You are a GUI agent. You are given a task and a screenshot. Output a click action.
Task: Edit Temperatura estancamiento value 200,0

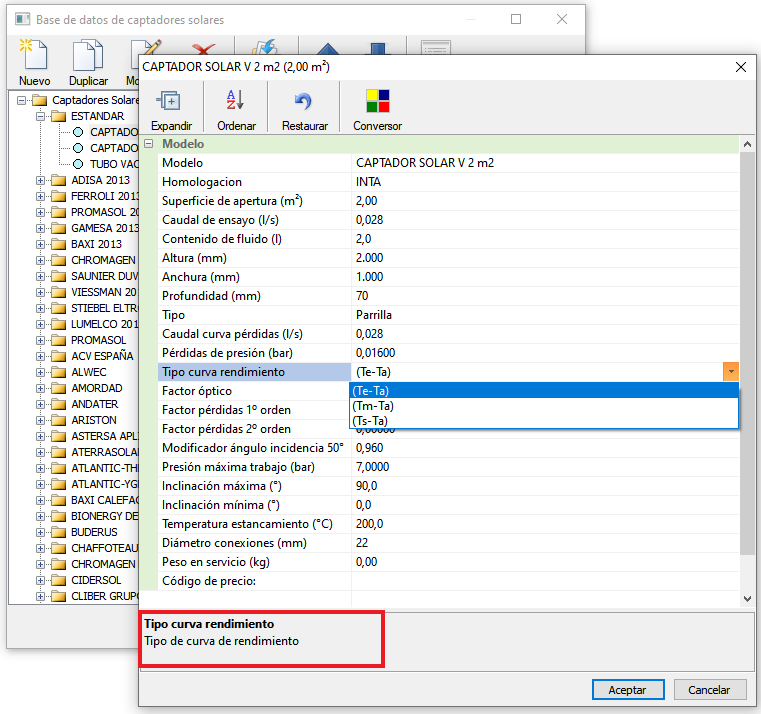pyautogui.click(x=545, y=524)
